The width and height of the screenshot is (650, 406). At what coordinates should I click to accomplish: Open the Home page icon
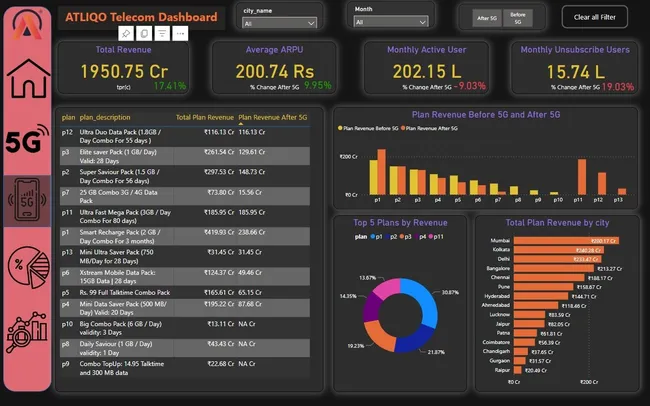point(28,78)
